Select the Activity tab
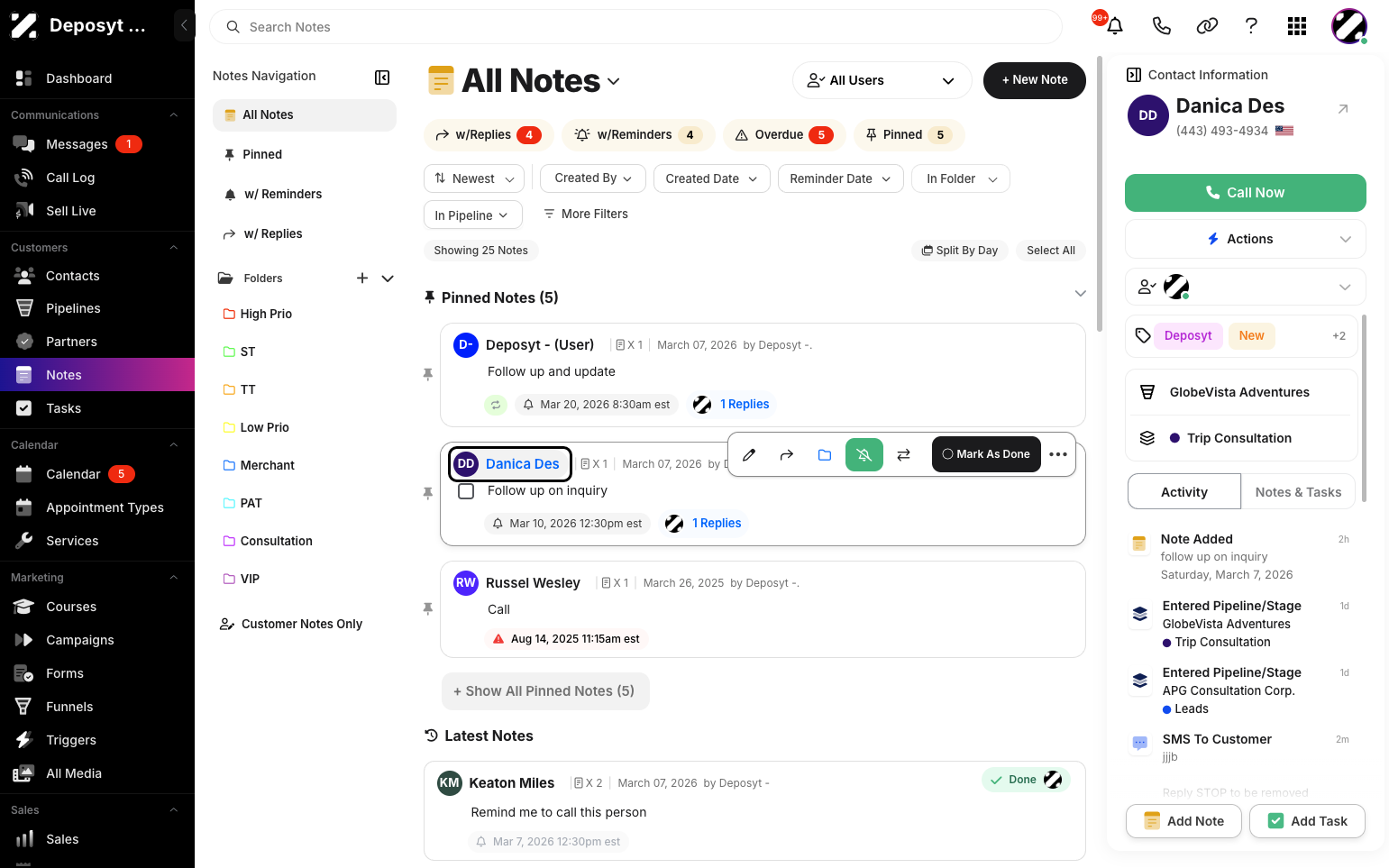 click(1184, 492)
